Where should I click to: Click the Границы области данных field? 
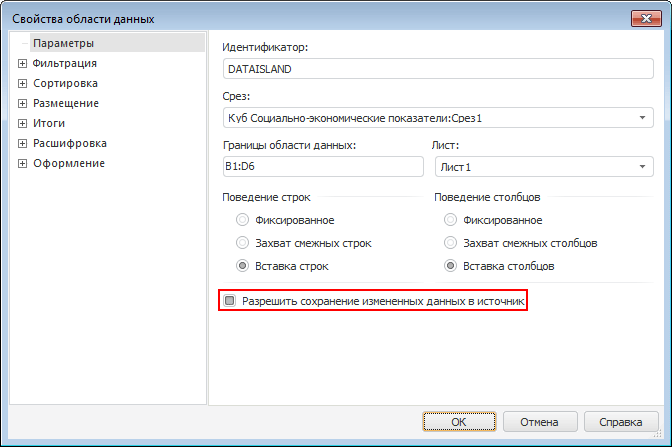(x=321, y=167)
